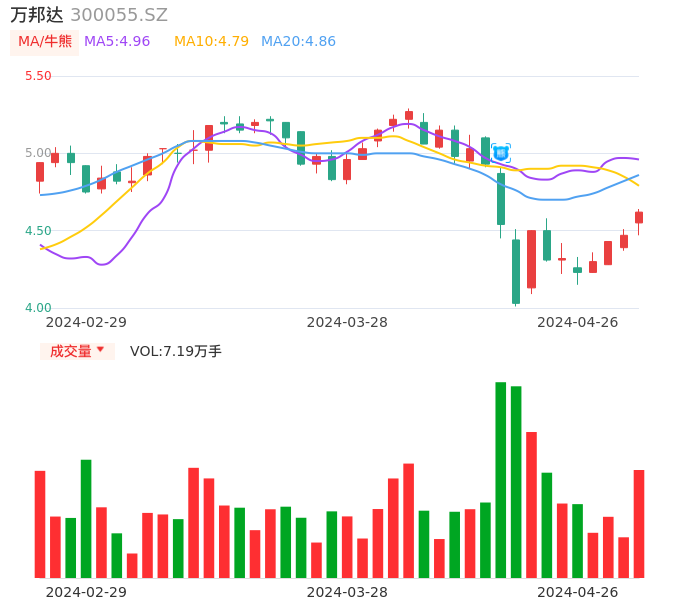Click the 2024-02-29 date label under candlestick chart
The height and width of the screenshot is (606, 686).
pos(86,322)
